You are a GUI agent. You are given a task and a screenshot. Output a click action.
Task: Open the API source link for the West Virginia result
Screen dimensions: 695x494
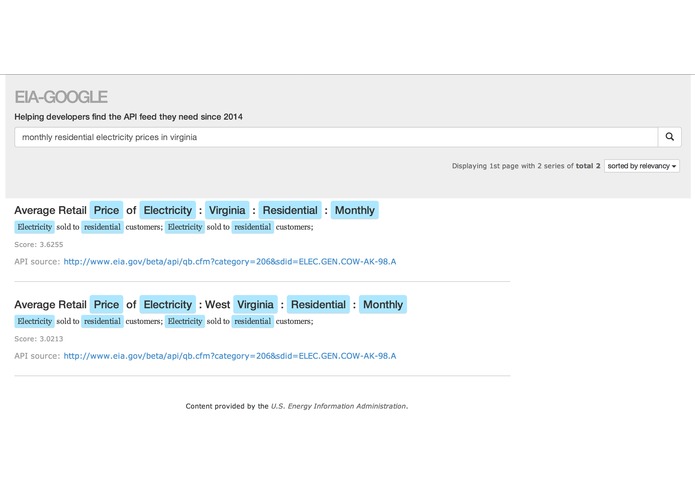coord(230,356)
